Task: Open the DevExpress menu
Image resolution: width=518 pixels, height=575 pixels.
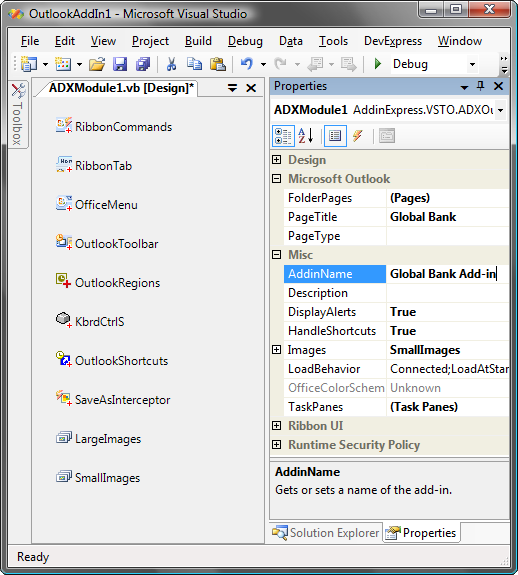Action: (x=393, y=41)
